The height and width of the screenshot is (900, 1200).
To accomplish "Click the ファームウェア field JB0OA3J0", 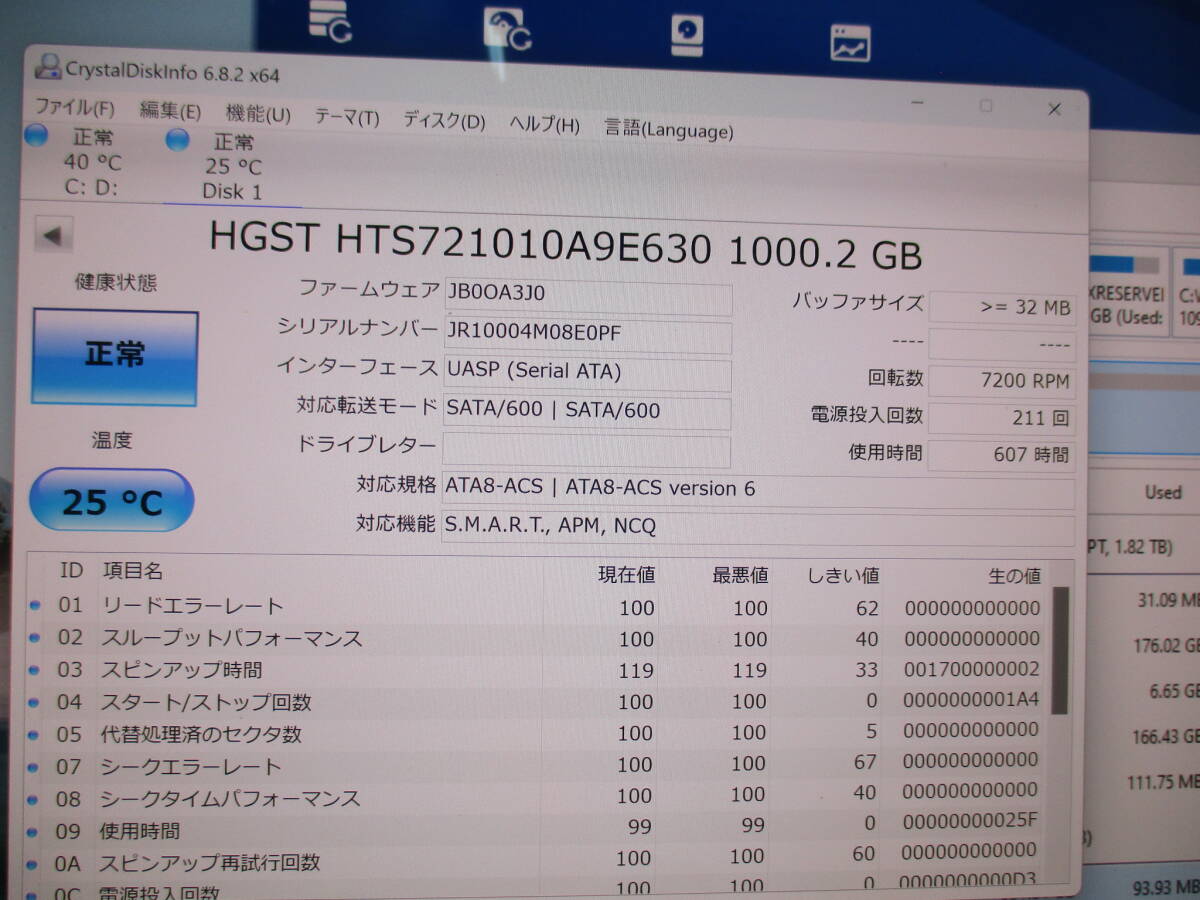I will pos(587,297).
